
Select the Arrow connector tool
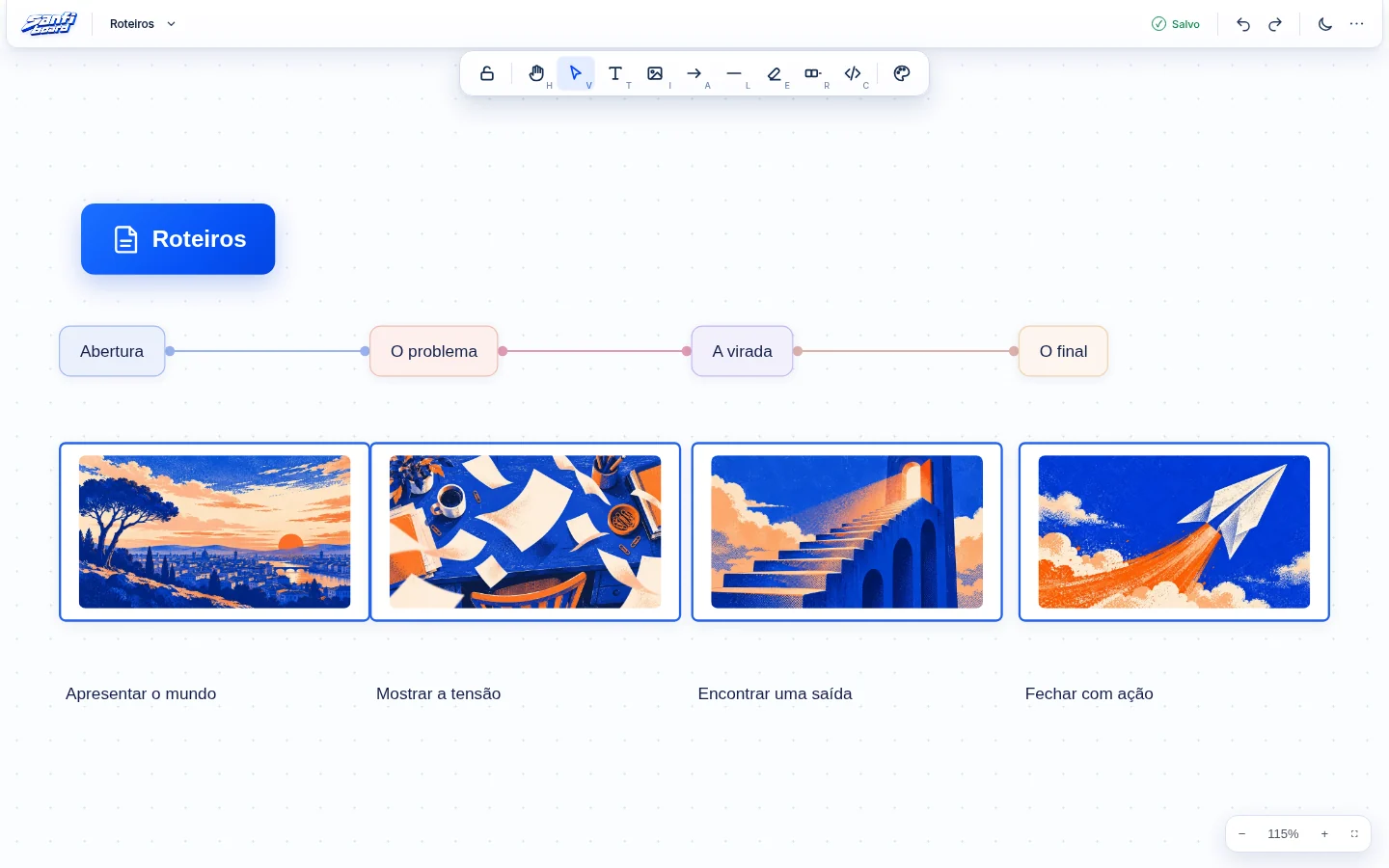[x=694, y=73]
